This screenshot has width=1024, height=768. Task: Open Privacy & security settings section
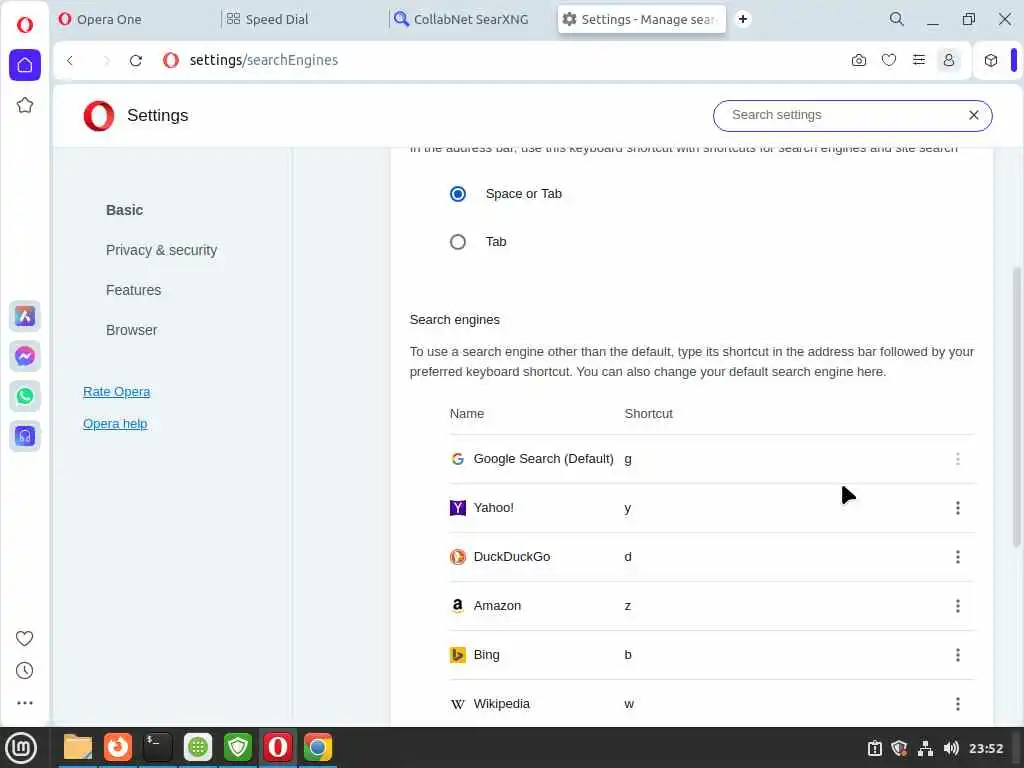[161, 250]
